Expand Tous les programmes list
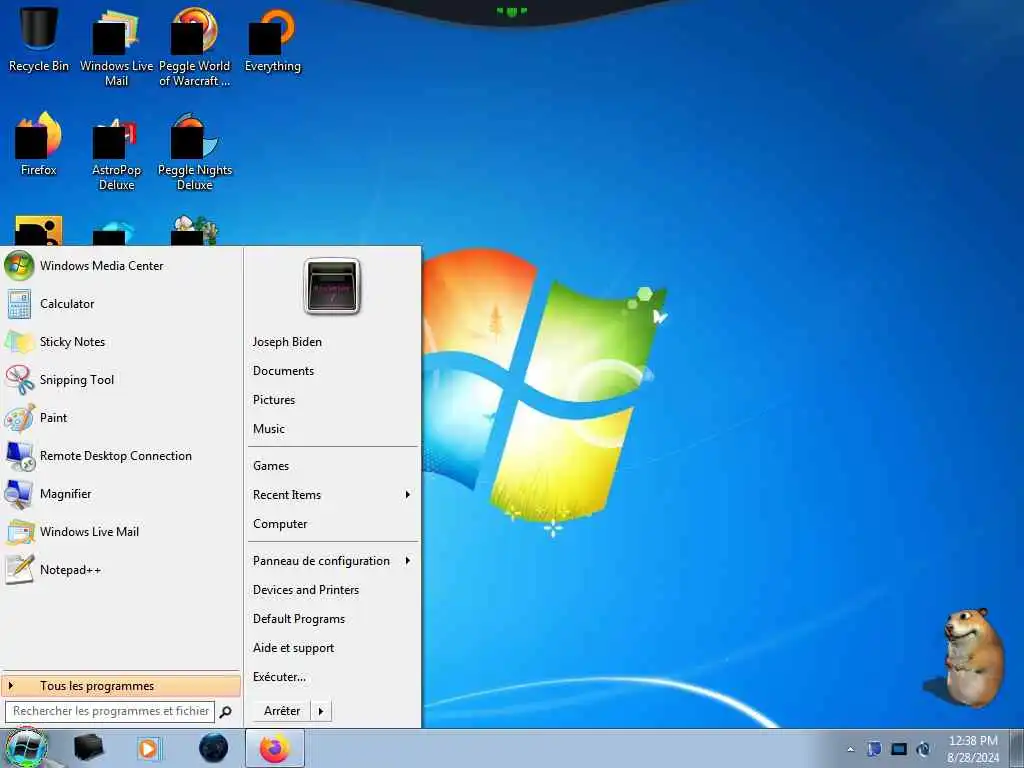Viewport: 1024px width, 768px height. [x=121, y=686]
